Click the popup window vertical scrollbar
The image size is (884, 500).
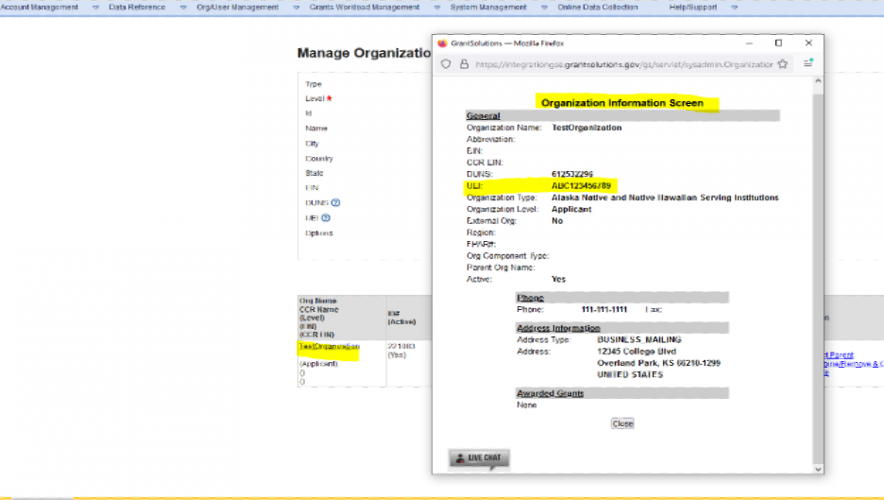pos(819,270)
